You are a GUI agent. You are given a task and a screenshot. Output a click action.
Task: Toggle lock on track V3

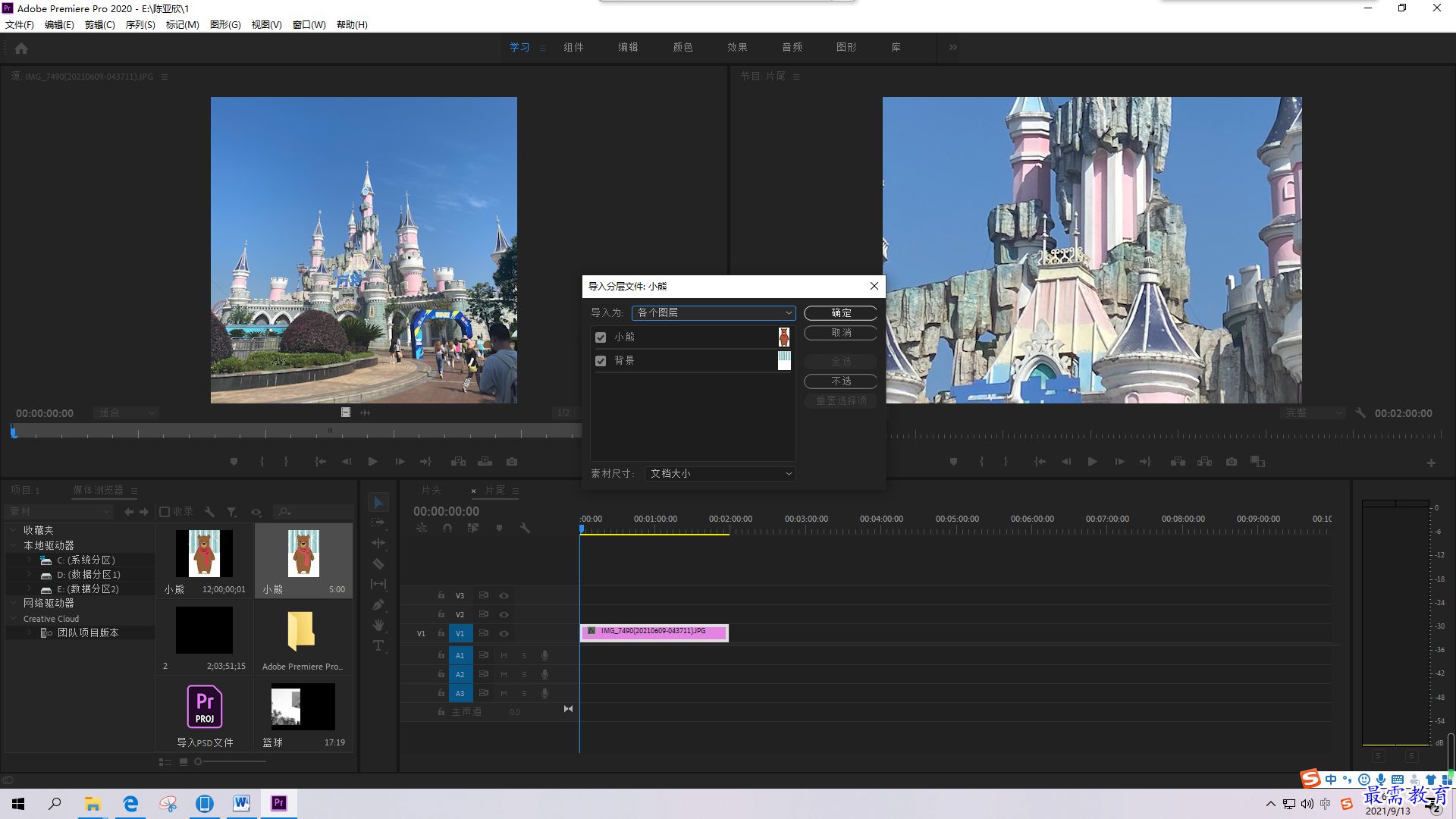tap(441, 595)
